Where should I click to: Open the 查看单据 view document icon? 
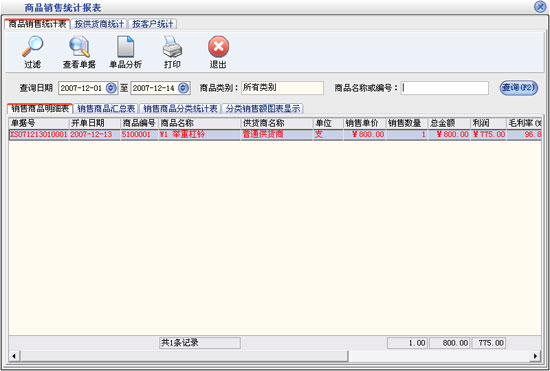point(79,47)
